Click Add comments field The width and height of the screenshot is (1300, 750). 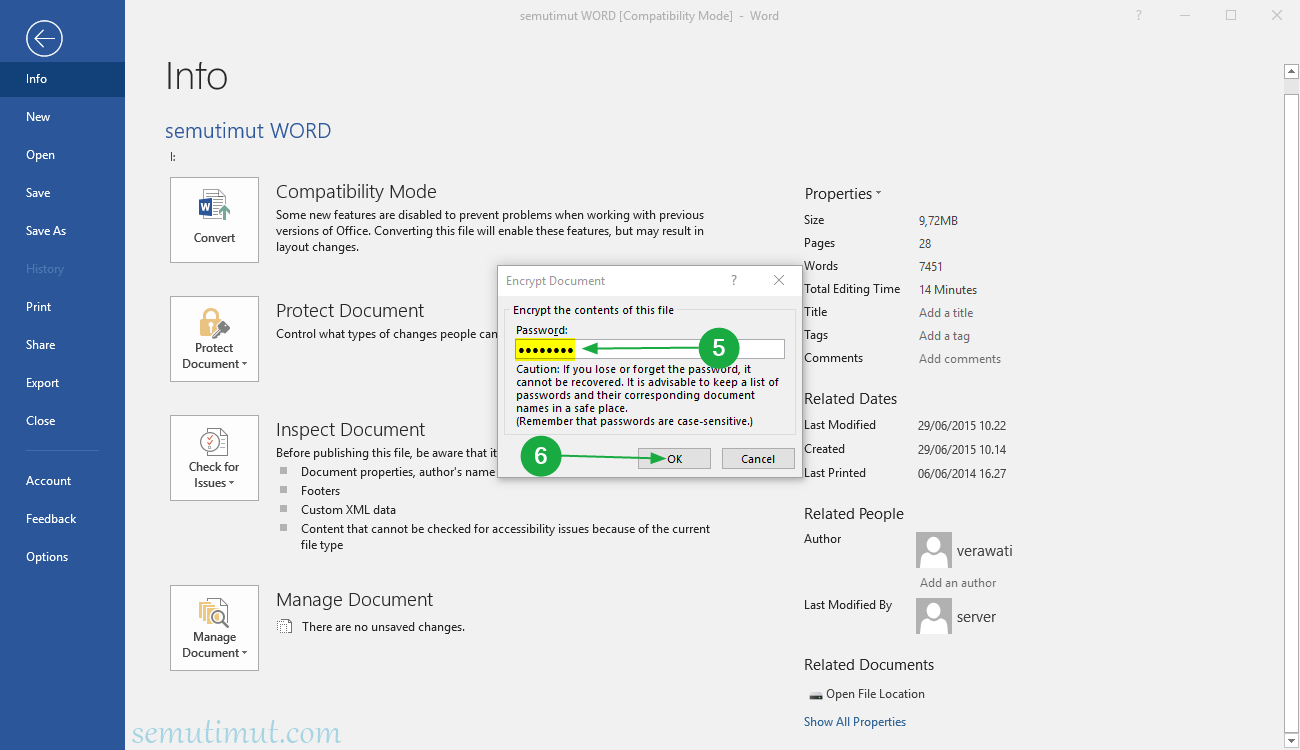click(x=960, y=359)
